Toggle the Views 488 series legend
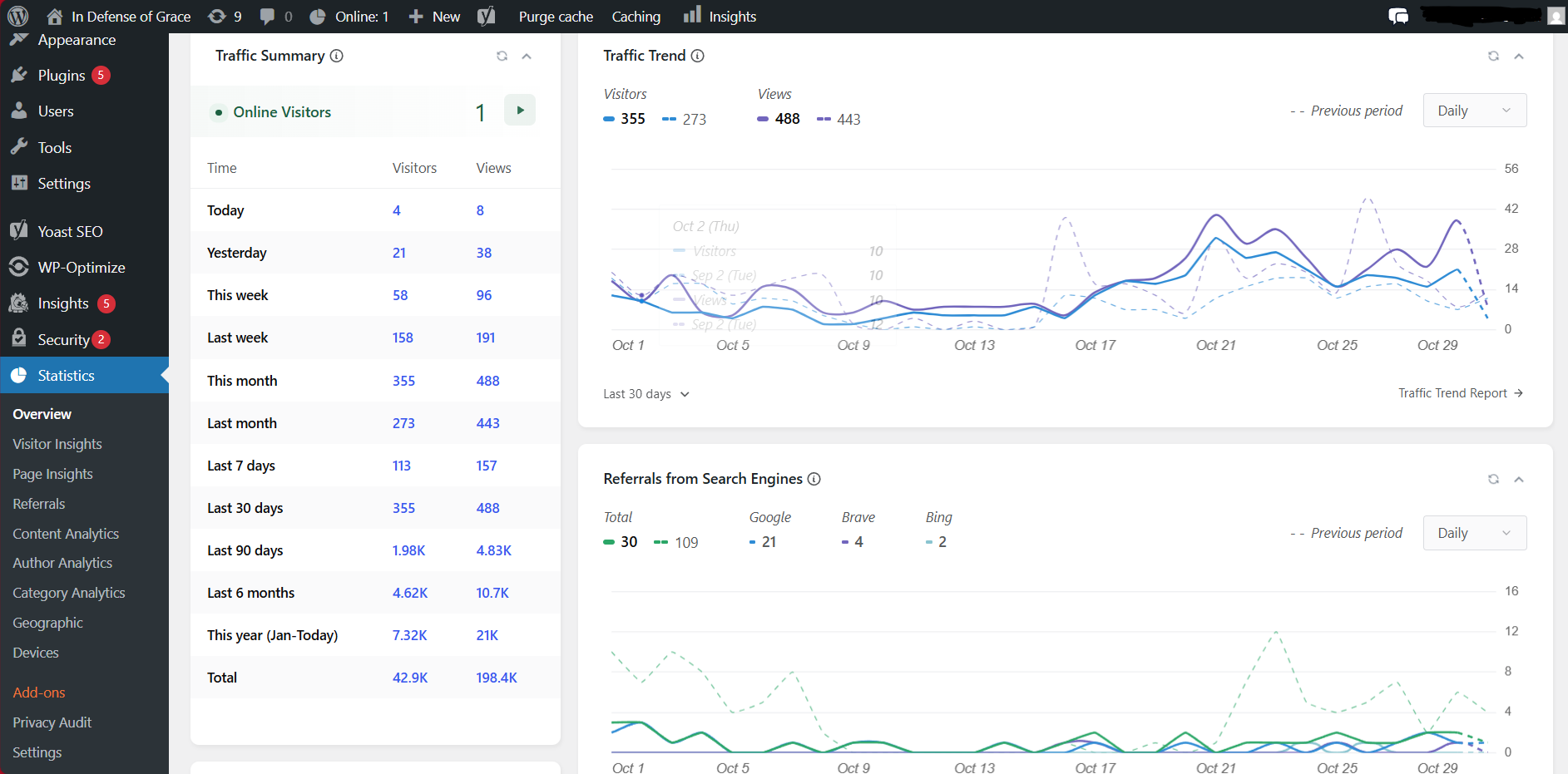The image size is (1568, 774). pyautogui.click(x=779, y=119)
